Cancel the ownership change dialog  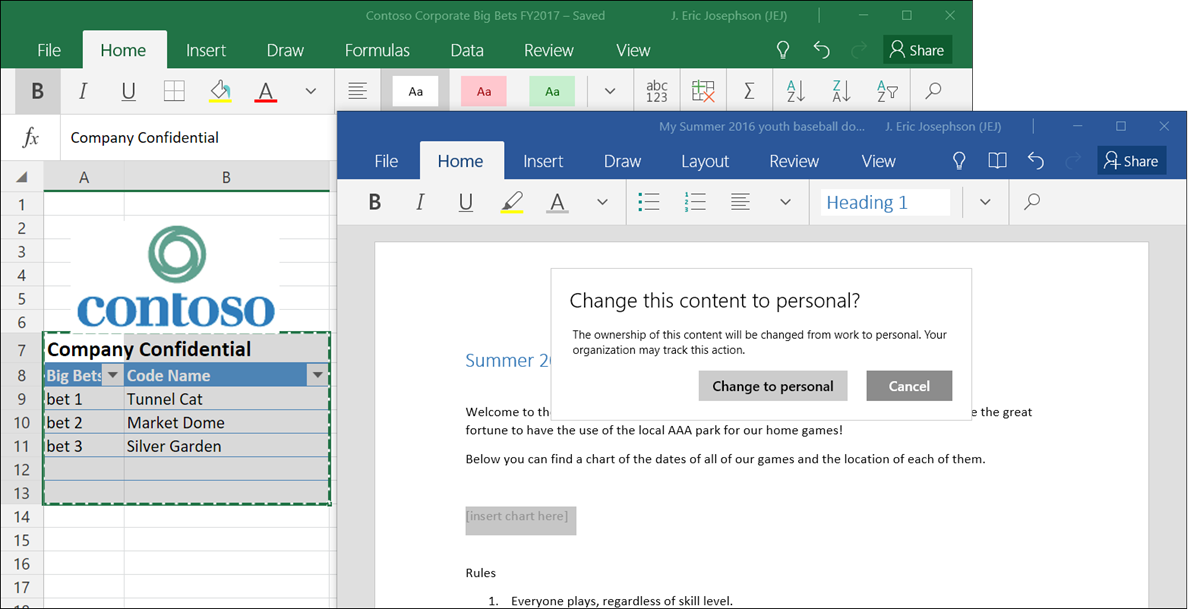(909, 385)
